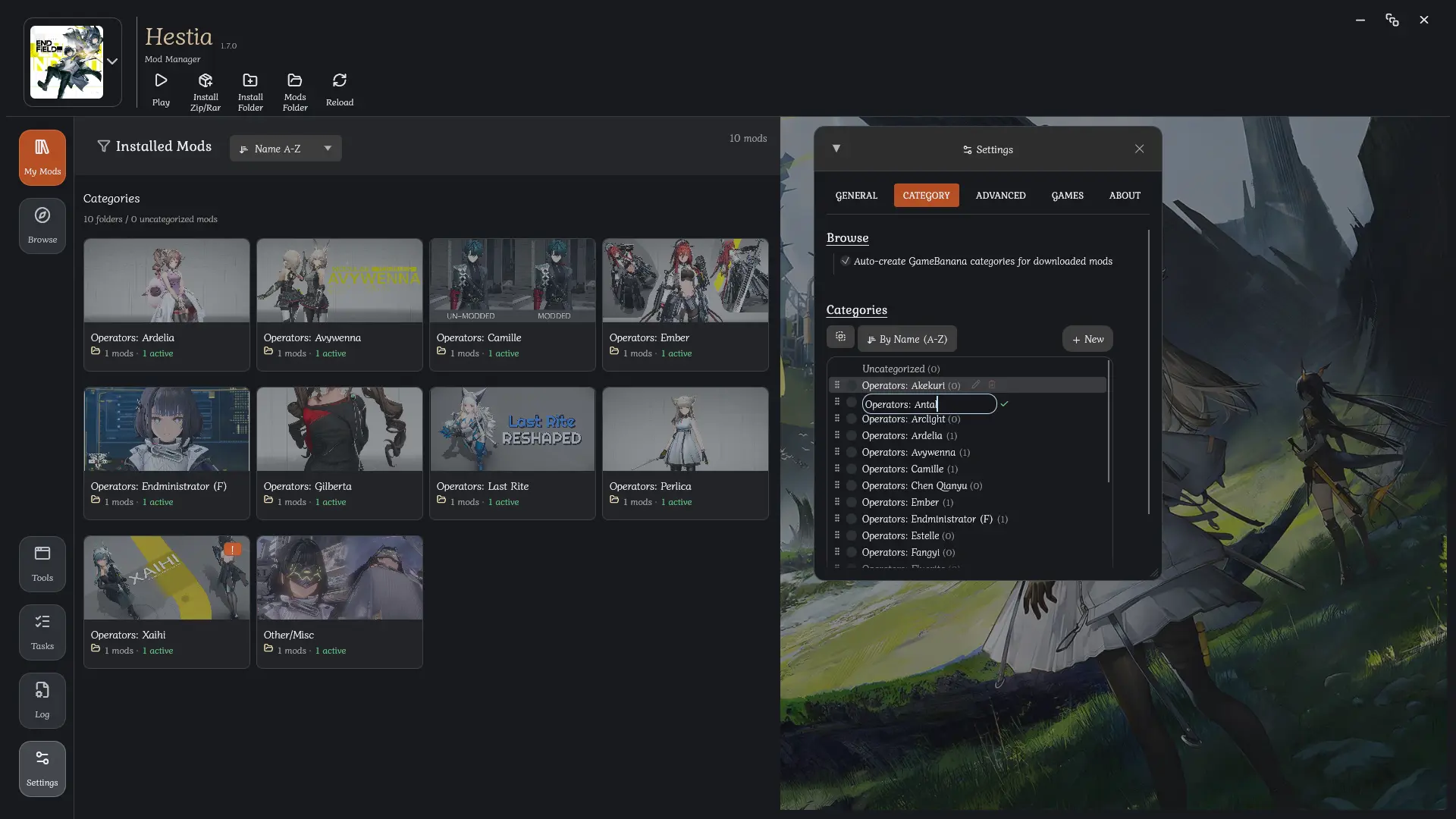Click drag handle for Operators: Estelle row
Viewport: 1456px width, 819px height.
(x=837, y=535)
